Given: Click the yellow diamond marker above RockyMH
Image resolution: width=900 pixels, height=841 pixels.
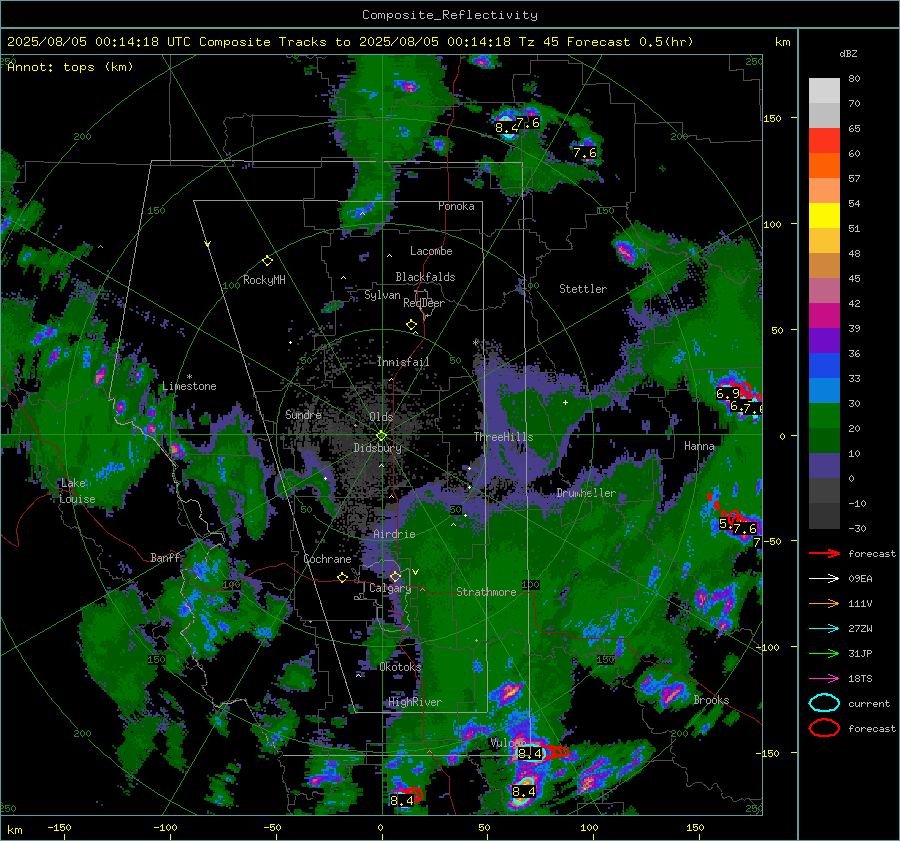Looking at the screenshot, I should click(267, 261).
